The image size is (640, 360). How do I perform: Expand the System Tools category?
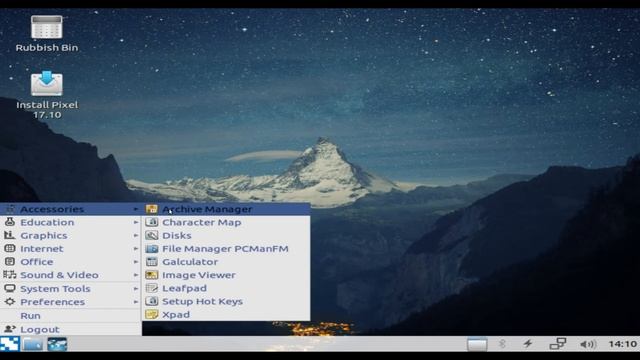pos(71,289)
